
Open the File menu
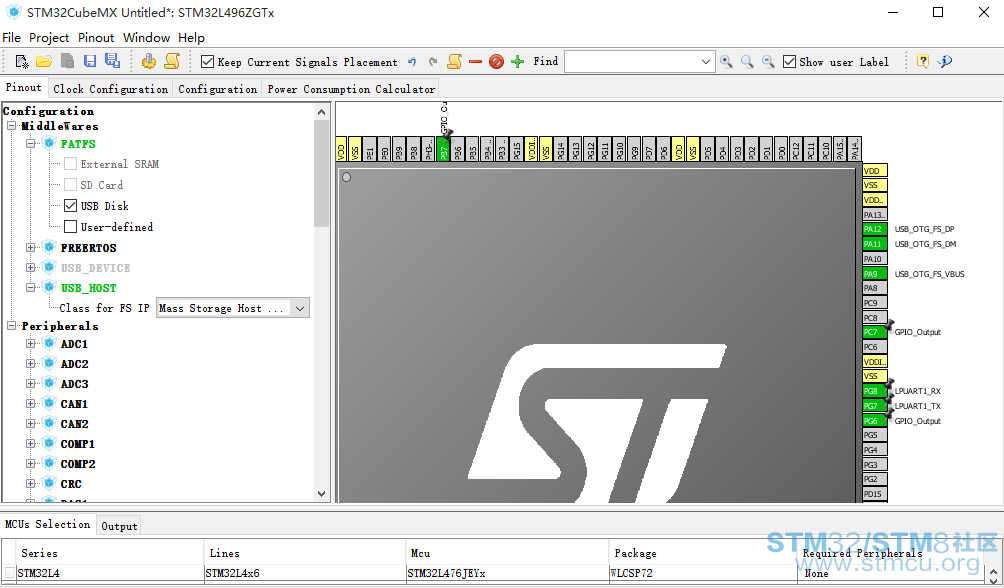(12, 38)
